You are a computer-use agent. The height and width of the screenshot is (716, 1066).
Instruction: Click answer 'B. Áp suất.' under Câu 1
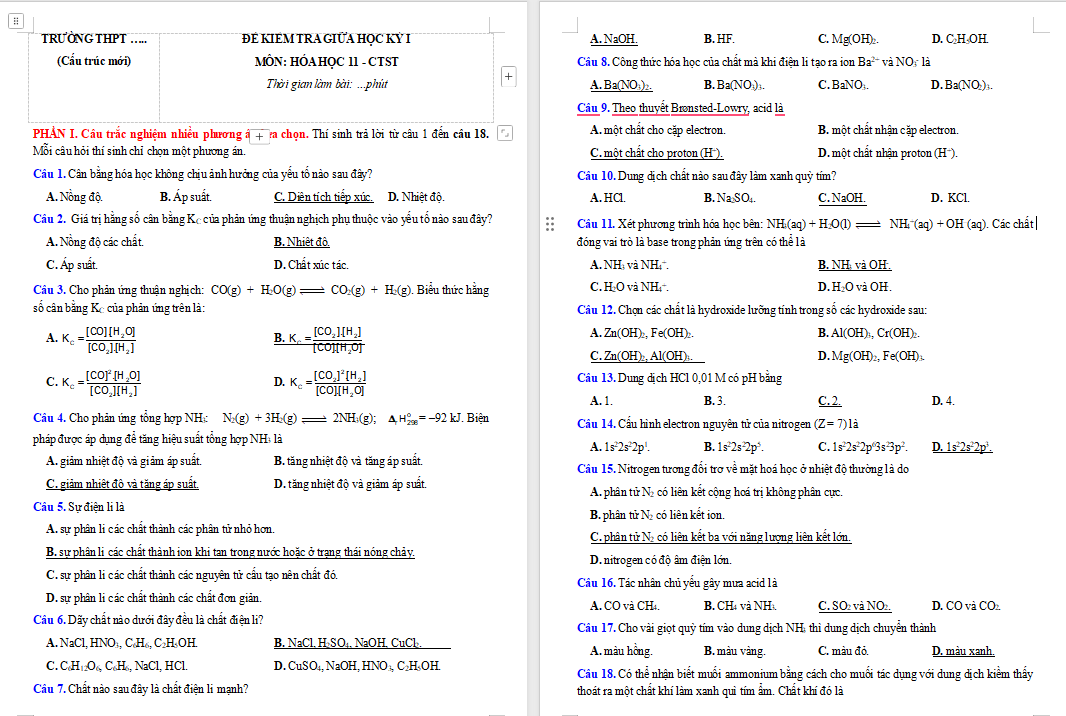pyautogui.click(x=186, y=197)
